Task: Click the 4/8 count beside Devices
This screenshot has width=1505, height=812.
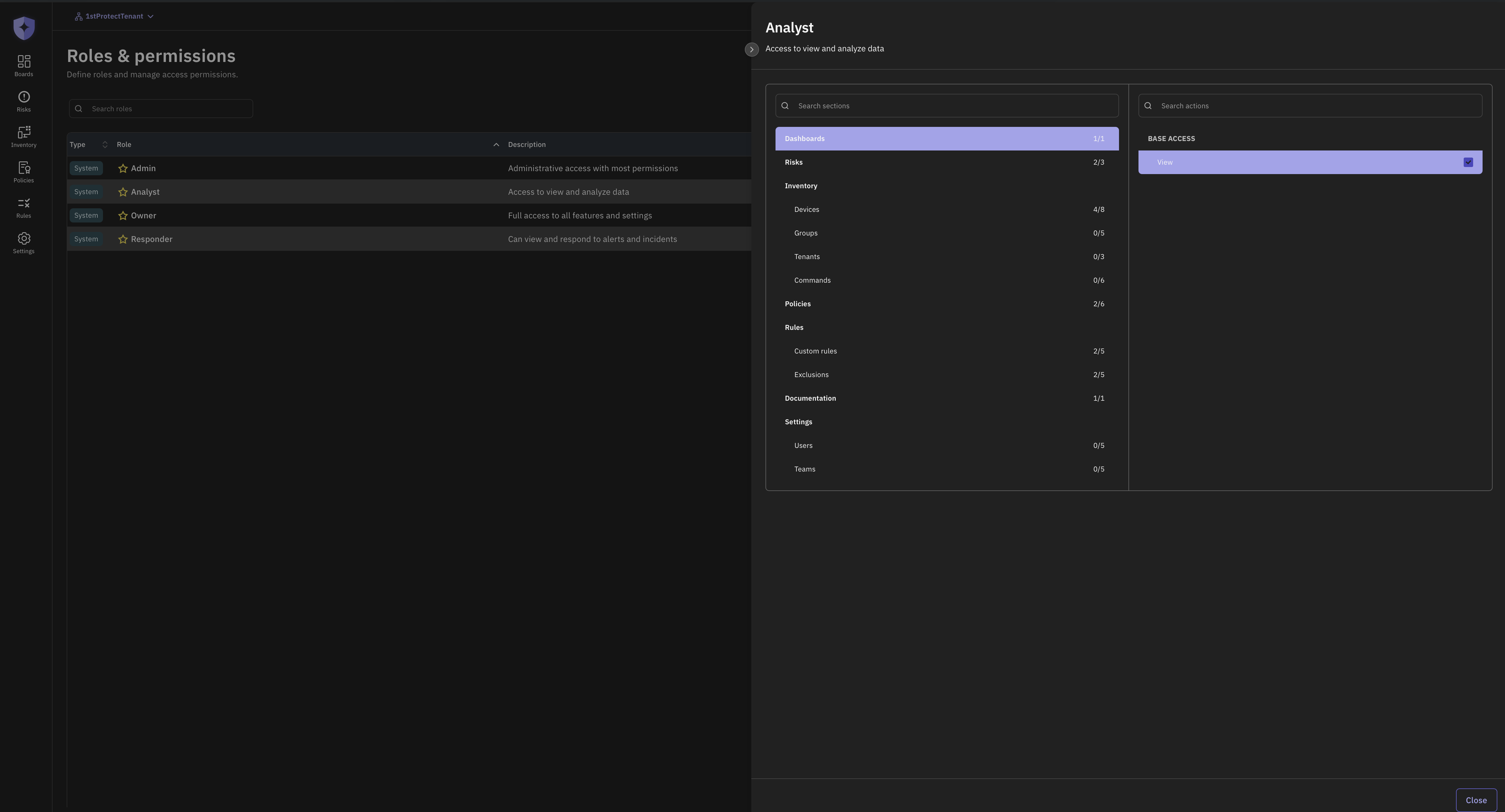Action: [x=1098, y=210]
